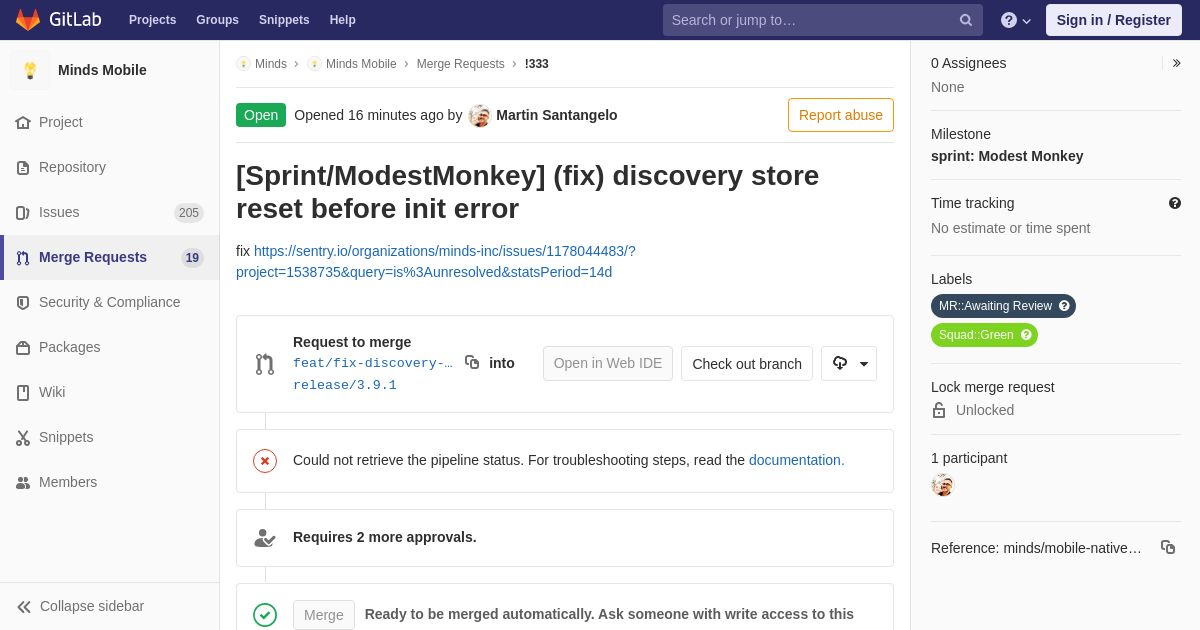Click the Time tracking help icon
This screenshot has height=630, width=1200.
click(x=1175, y=203)
